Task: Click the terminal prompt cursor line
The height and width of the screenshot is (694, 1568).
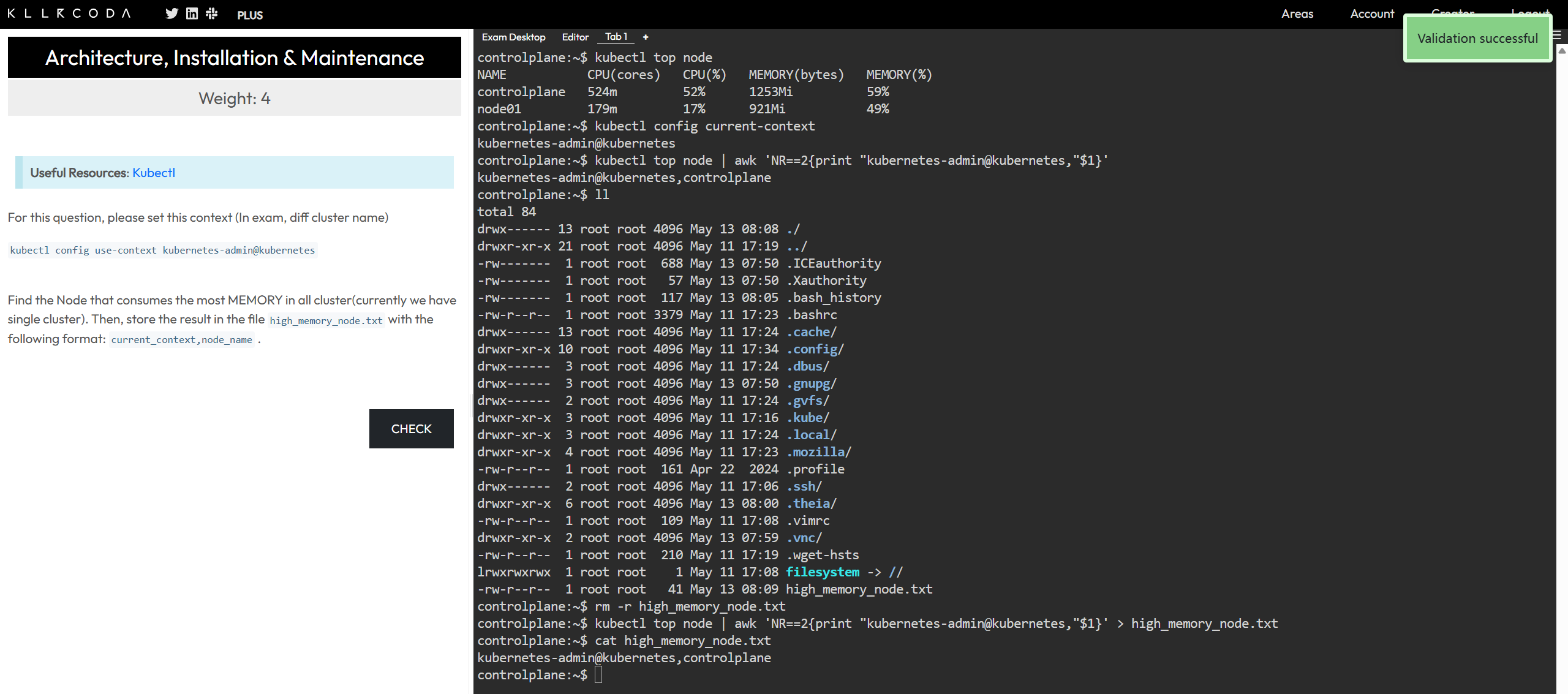Action: [598, 674]
